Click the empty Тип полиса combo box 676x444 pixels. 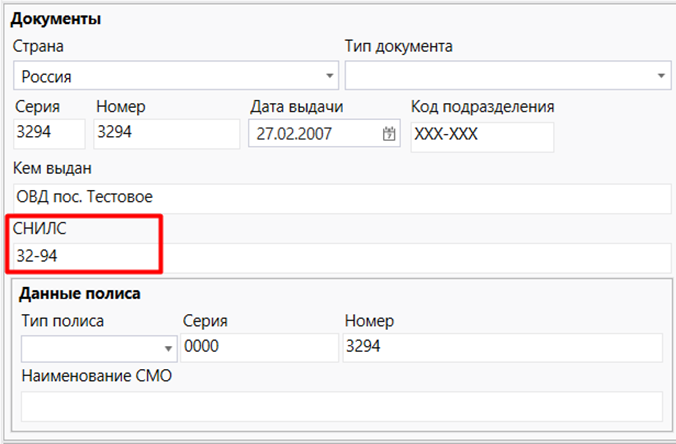pos(88,348)
